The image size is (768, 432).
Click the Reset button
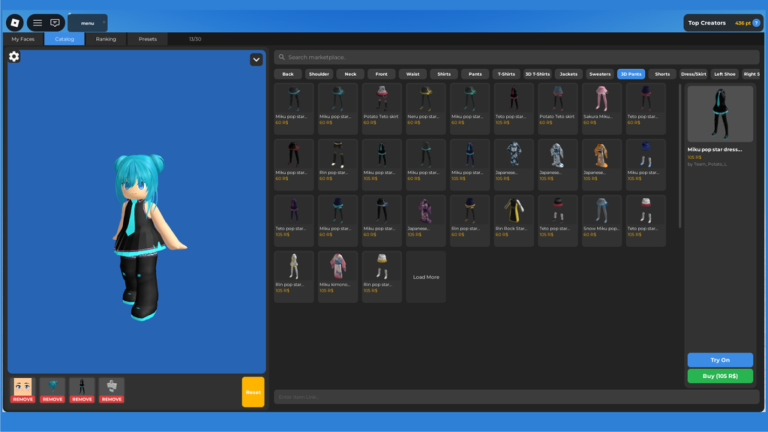tap(253, 392)
